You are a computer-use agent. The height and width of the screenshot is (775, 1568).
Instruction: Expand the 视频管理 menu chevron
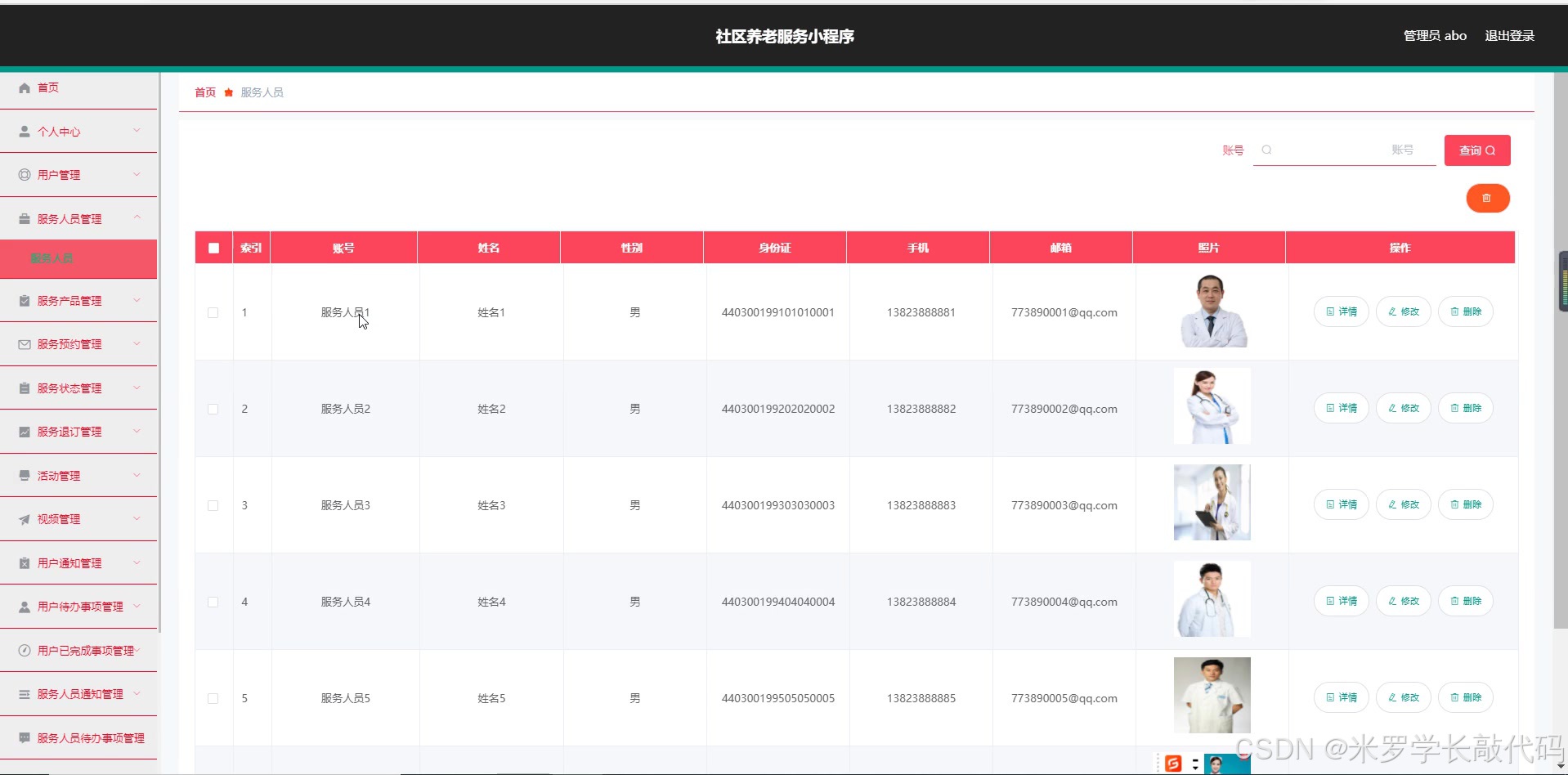click(137, 518)
